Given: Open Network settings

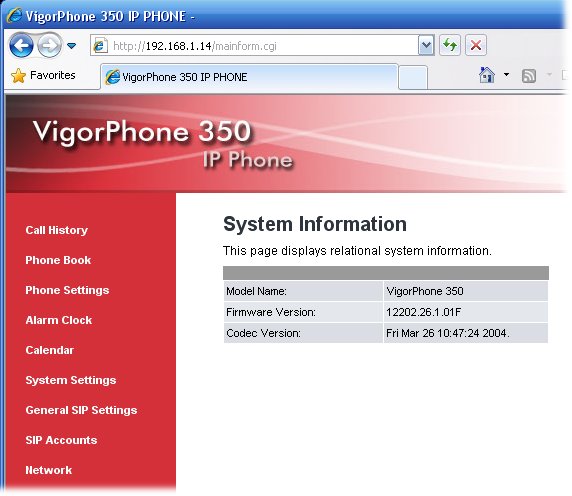Looking at the screenshot, I should [49, 470].
